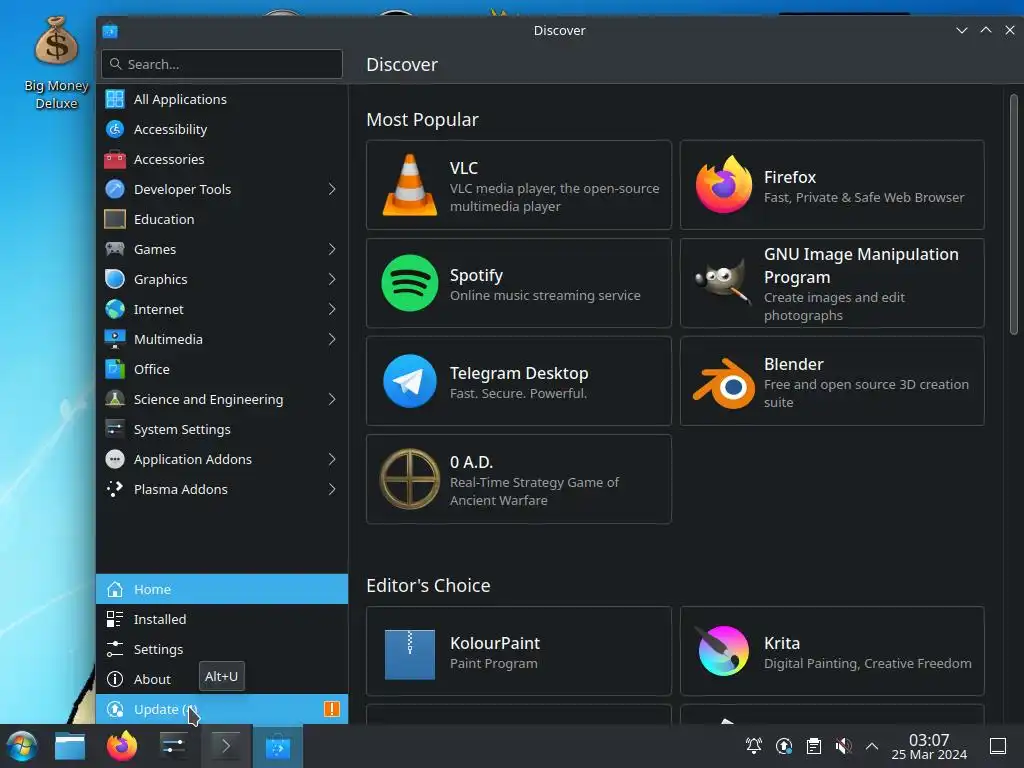
Task: Open GNU Image Manipulation Program card
Action: pyautogui.click(x=832, y=283)
